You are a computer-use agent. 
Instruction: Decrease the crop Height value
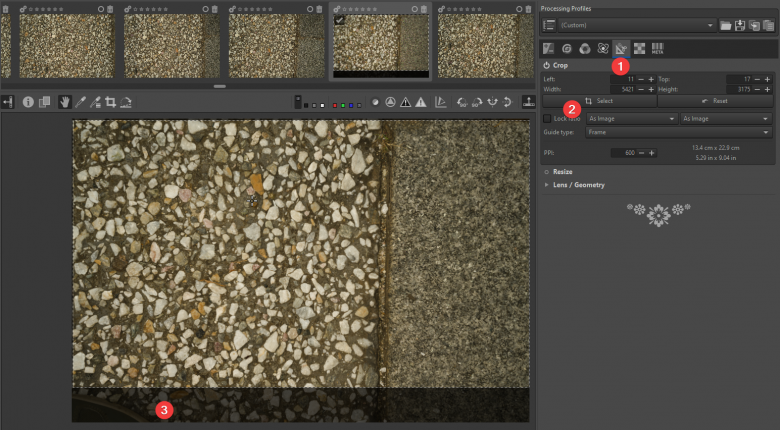(x=757, y=90)
